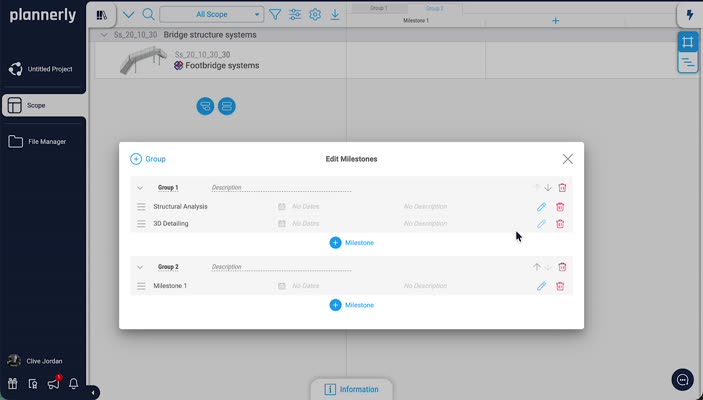The height and width of the screenshot is (400, 703).
Task: Delete Group 1
Action: [562, 187]
